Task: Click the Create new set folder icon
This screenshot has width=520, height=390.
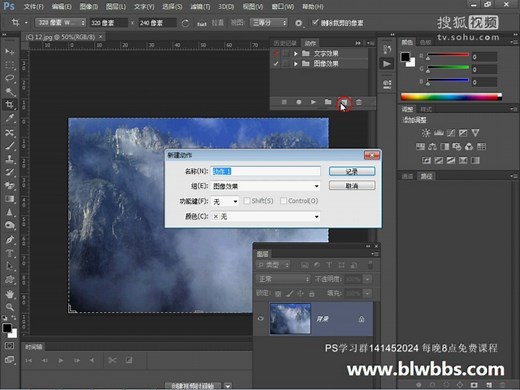Action: 328,102
